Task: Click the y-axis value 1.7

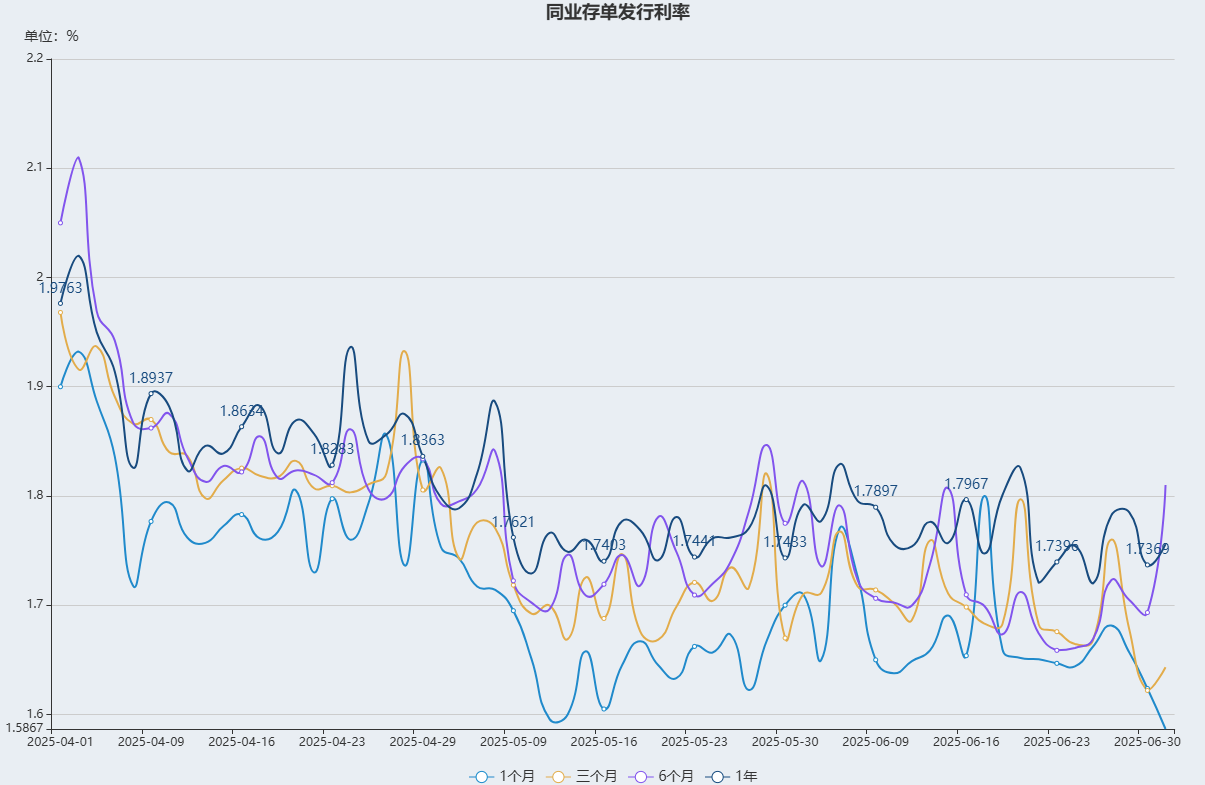Action: (x=35, y=605)
